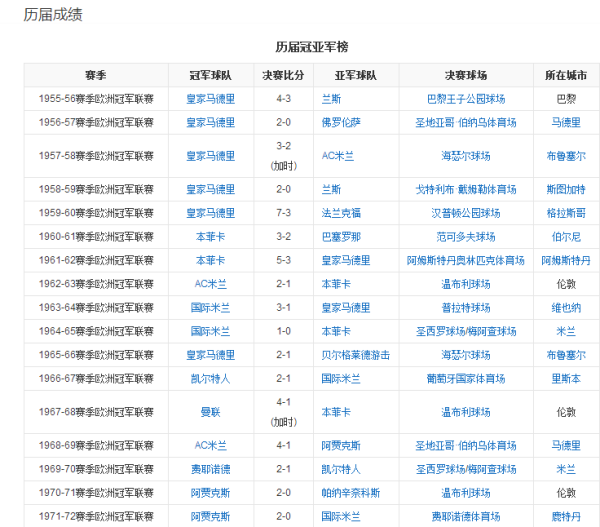Click 范可多夫球场 stadium link
600x527 pixels.
(x=466, y=237)
